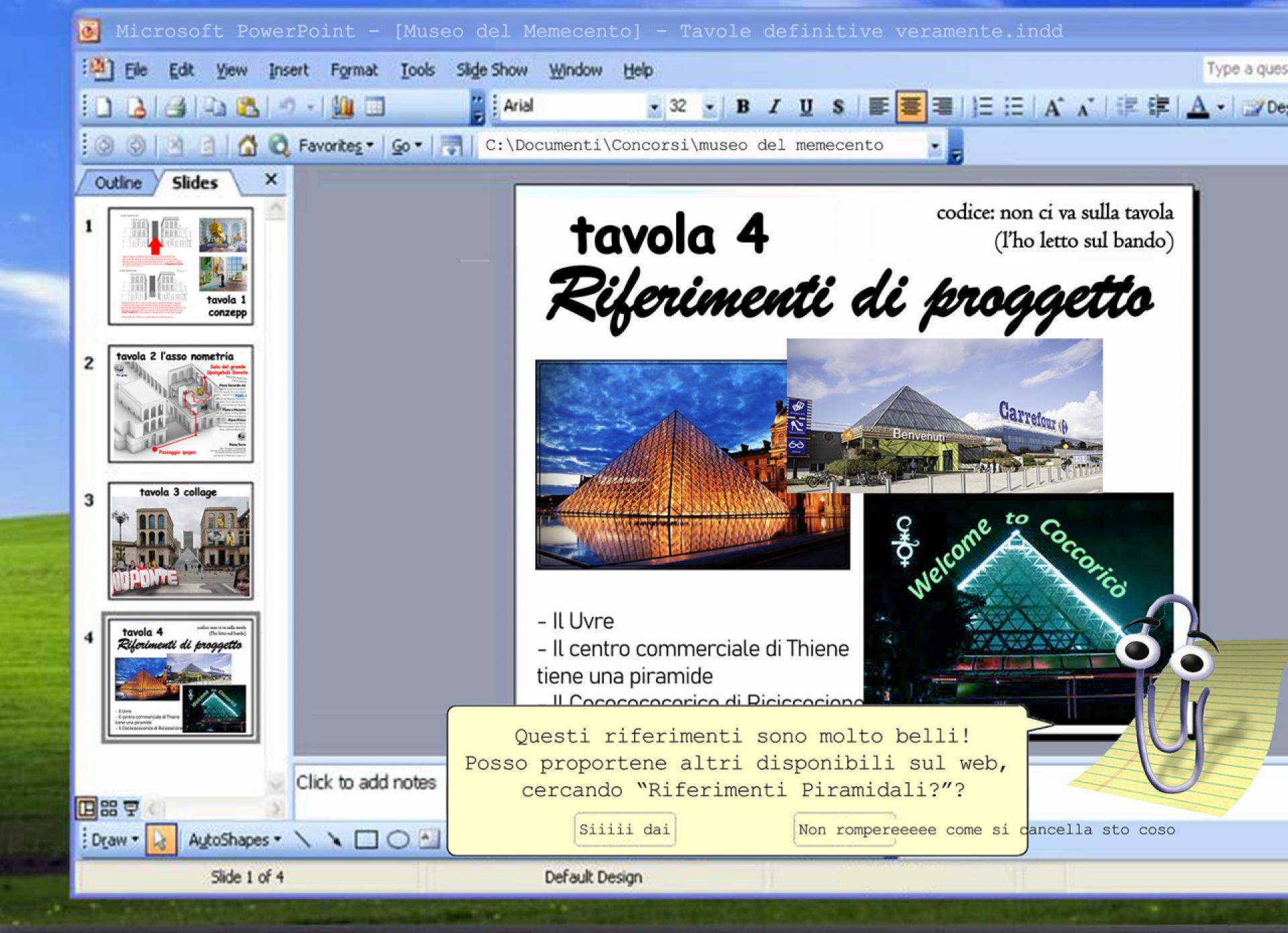The image size is (1288, 933).
Task: Toggle Italic formatting
Action: [774, 107]
